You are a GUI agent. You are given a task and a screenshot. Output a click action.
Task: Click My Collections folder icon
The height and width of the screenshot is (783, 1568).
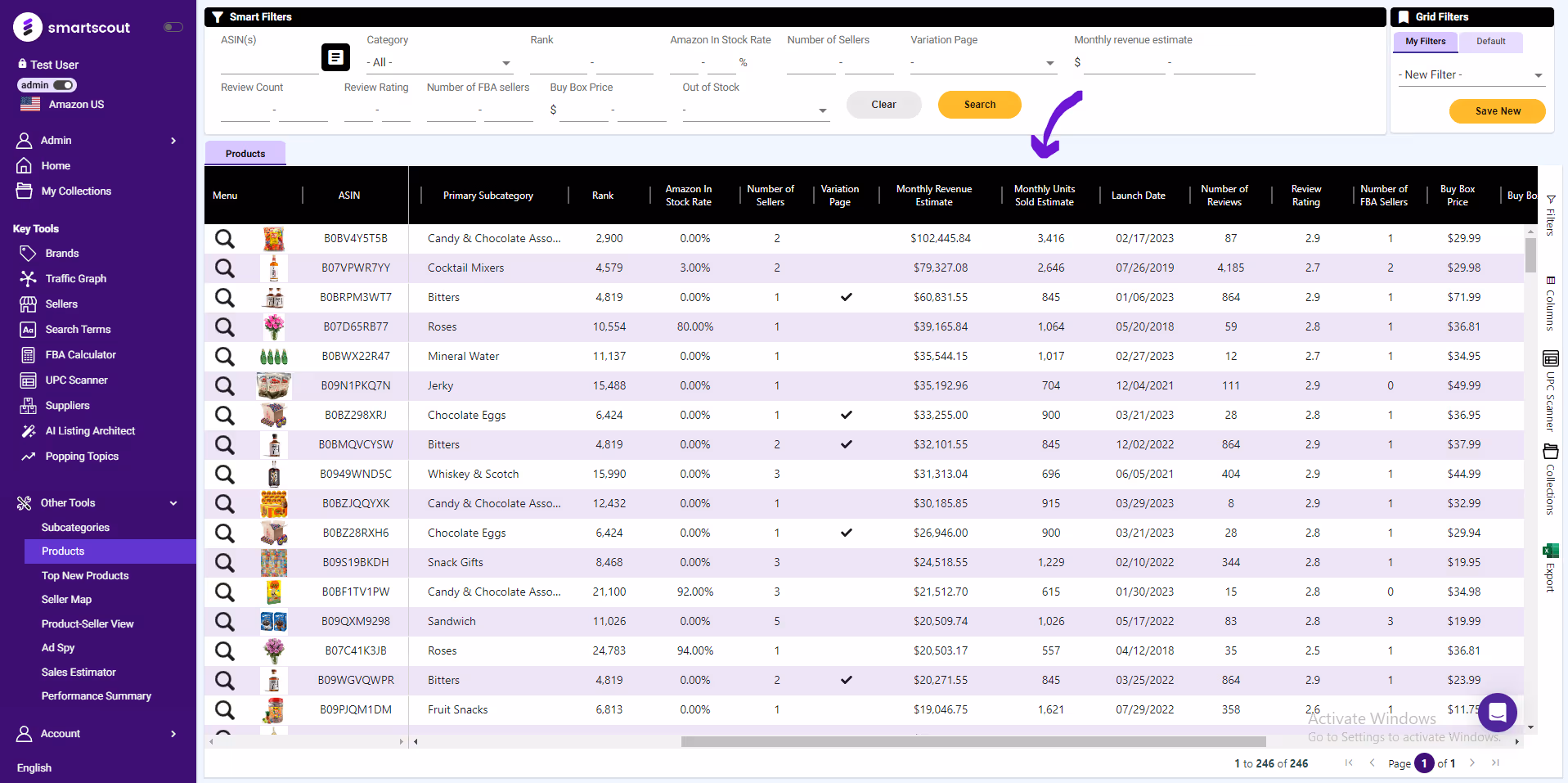coord(25,191)
